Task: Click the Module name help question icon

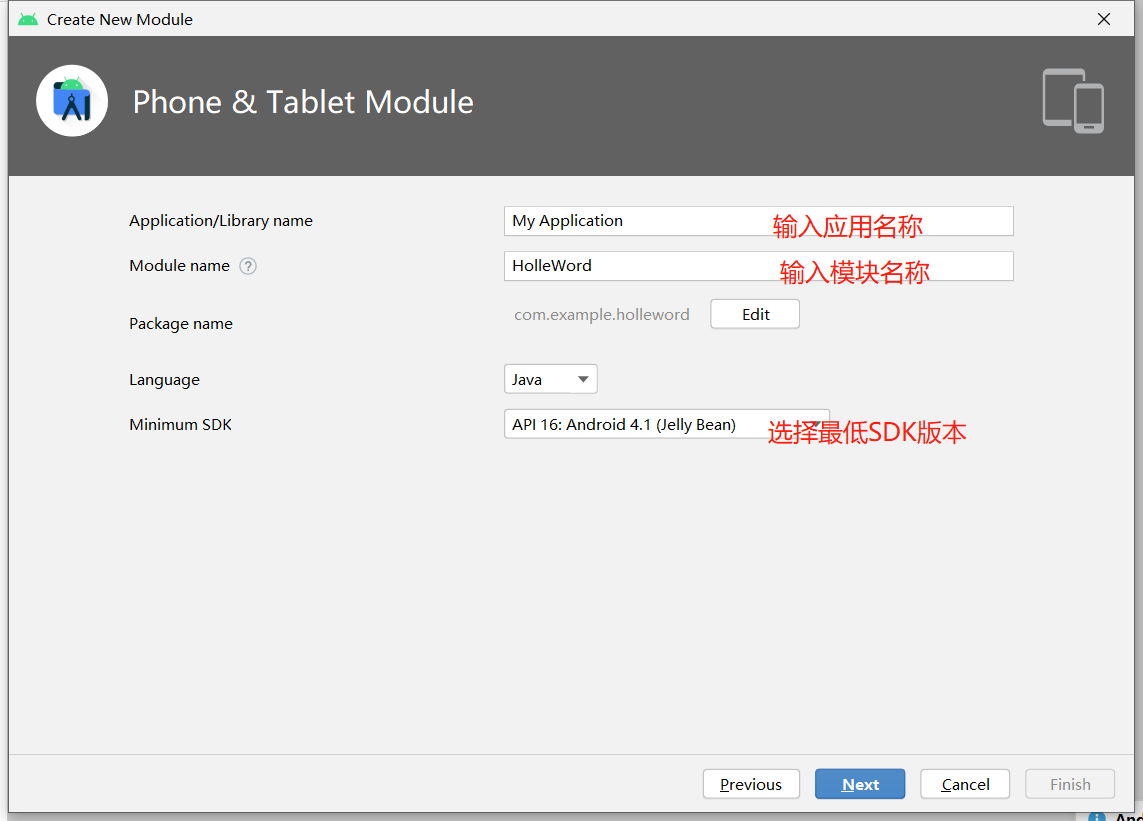Action: (248, 266)
